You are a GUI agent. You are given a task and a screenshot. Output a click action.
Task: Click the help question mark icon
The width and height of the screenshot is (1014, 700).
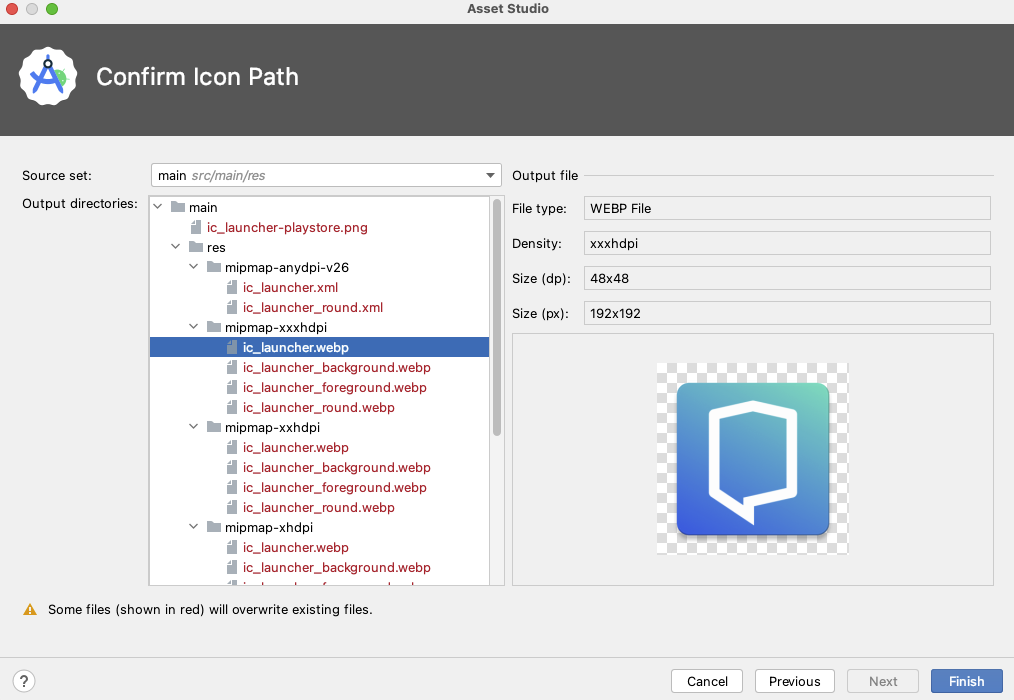(x=25, y=681)
